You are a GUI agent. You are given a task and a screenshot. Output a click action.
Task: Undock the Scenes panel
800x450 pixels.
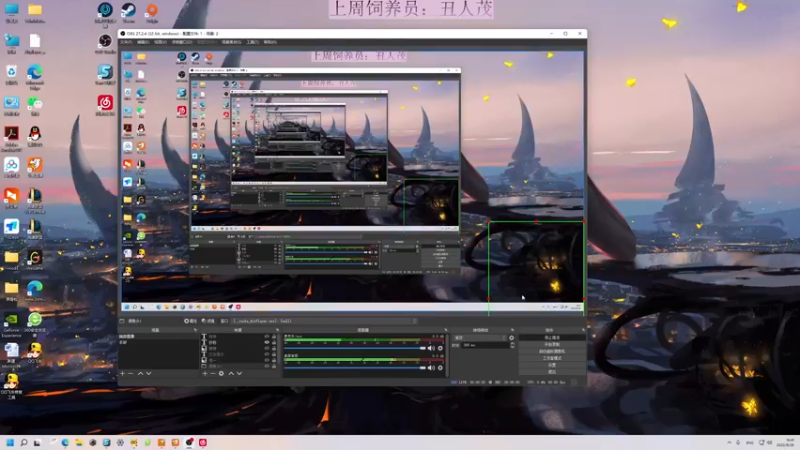click(195, 330)
